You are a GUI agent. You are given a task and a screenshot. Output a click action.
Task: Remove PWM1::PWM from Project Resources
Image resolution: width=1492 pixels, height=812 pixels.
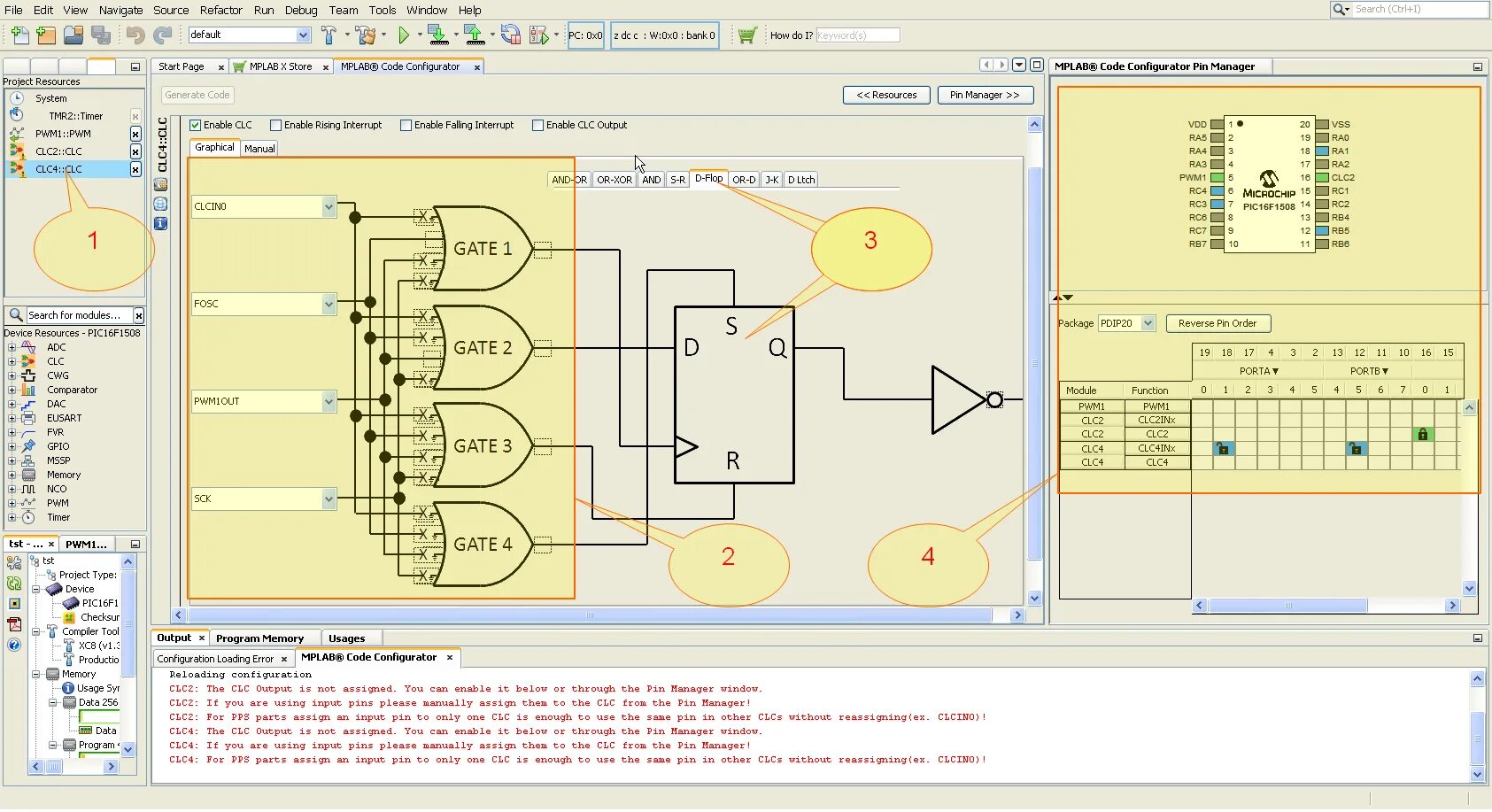click(x=135, y=134)
